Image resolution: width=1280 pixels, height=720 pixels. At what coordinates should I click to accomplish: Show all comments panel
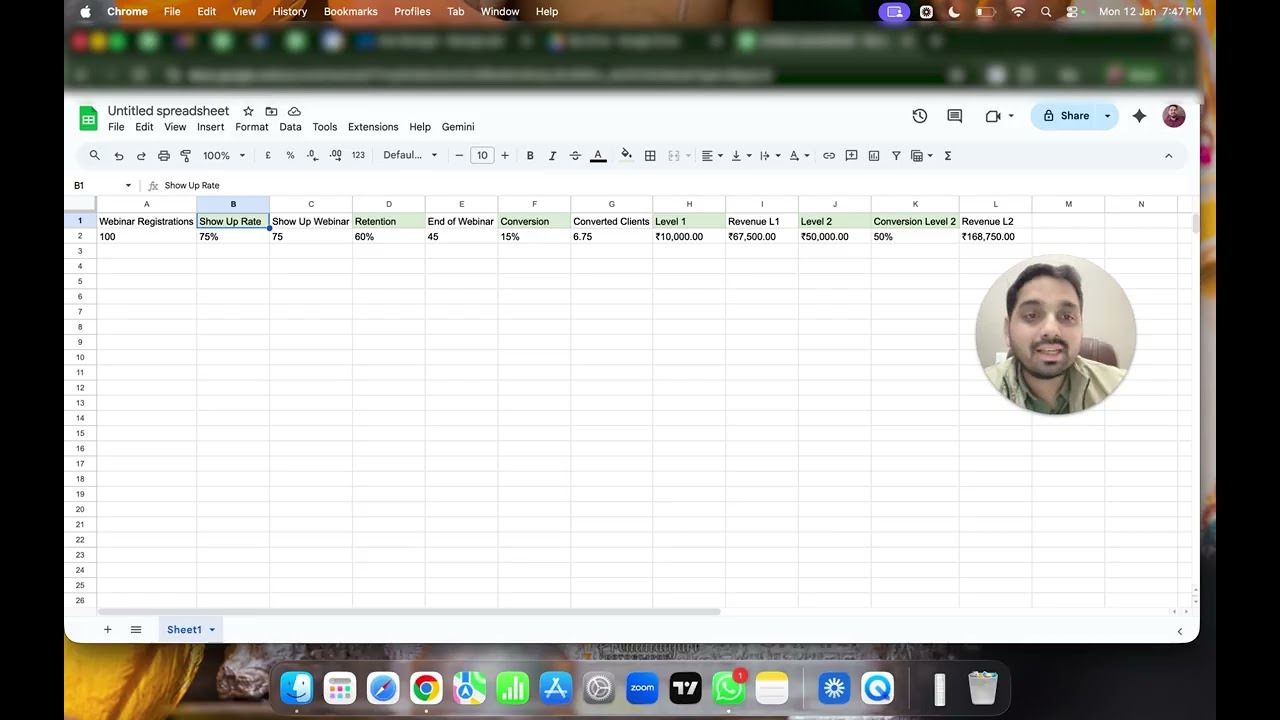(955, 116)
